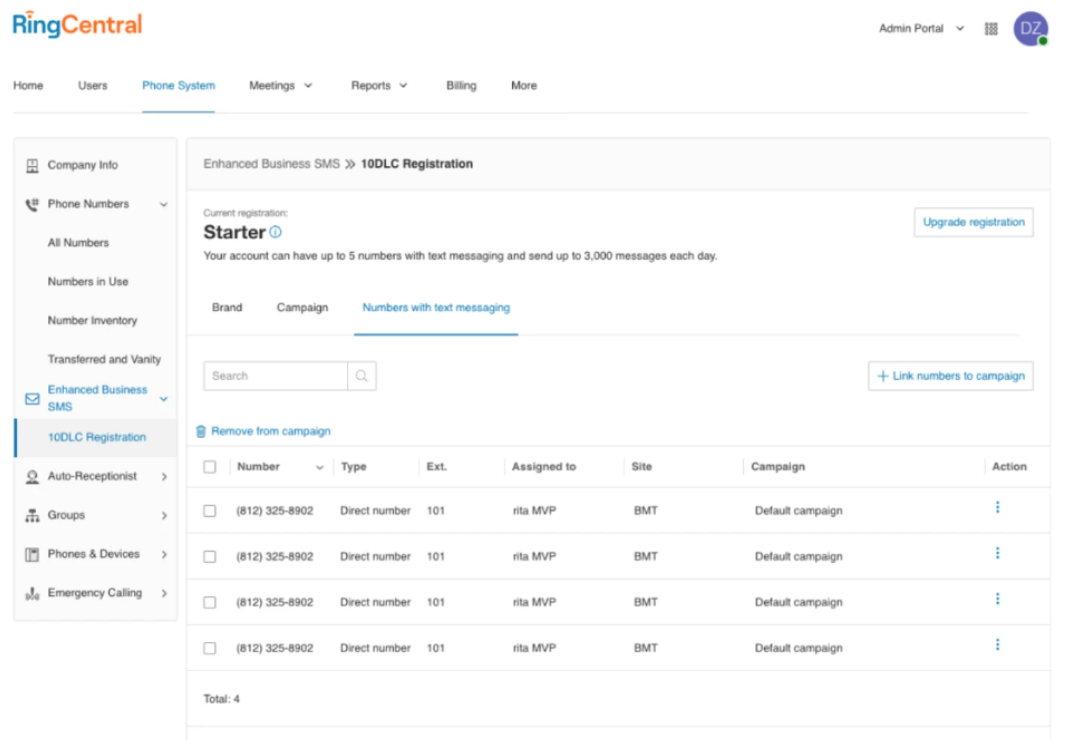Click the Phone Numbers handset icon
The height and width of the screenshot is (740, 1065).
click(32, 204)
